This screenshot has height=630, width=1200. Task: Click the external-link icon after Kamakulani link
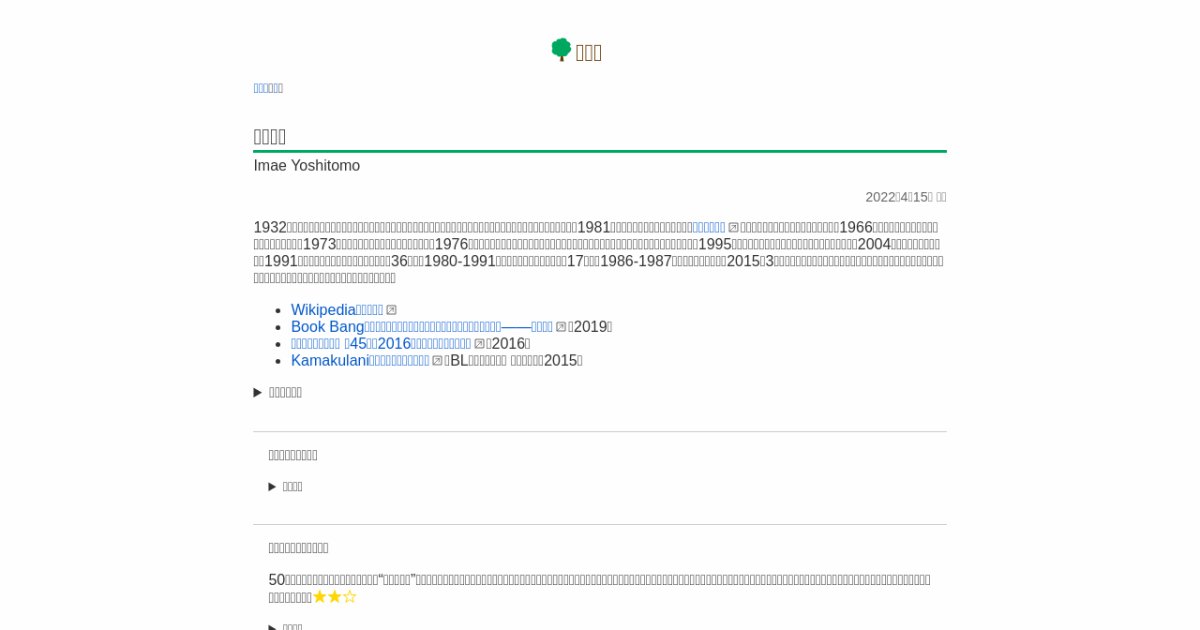pyautogui.click(x=437, y=361)
